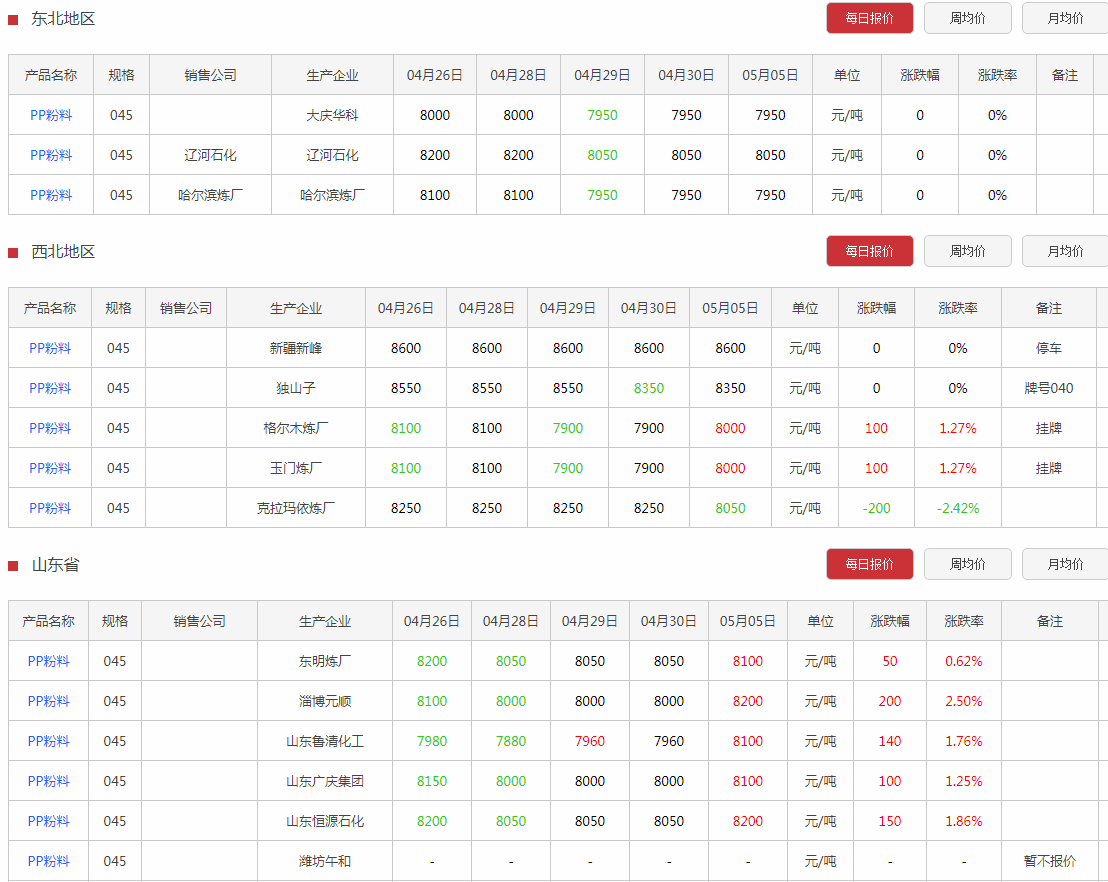Click 独山子 producer cell
This screenshot has width=1108, height=882.
pyautogui.click(x=295, y=388)
